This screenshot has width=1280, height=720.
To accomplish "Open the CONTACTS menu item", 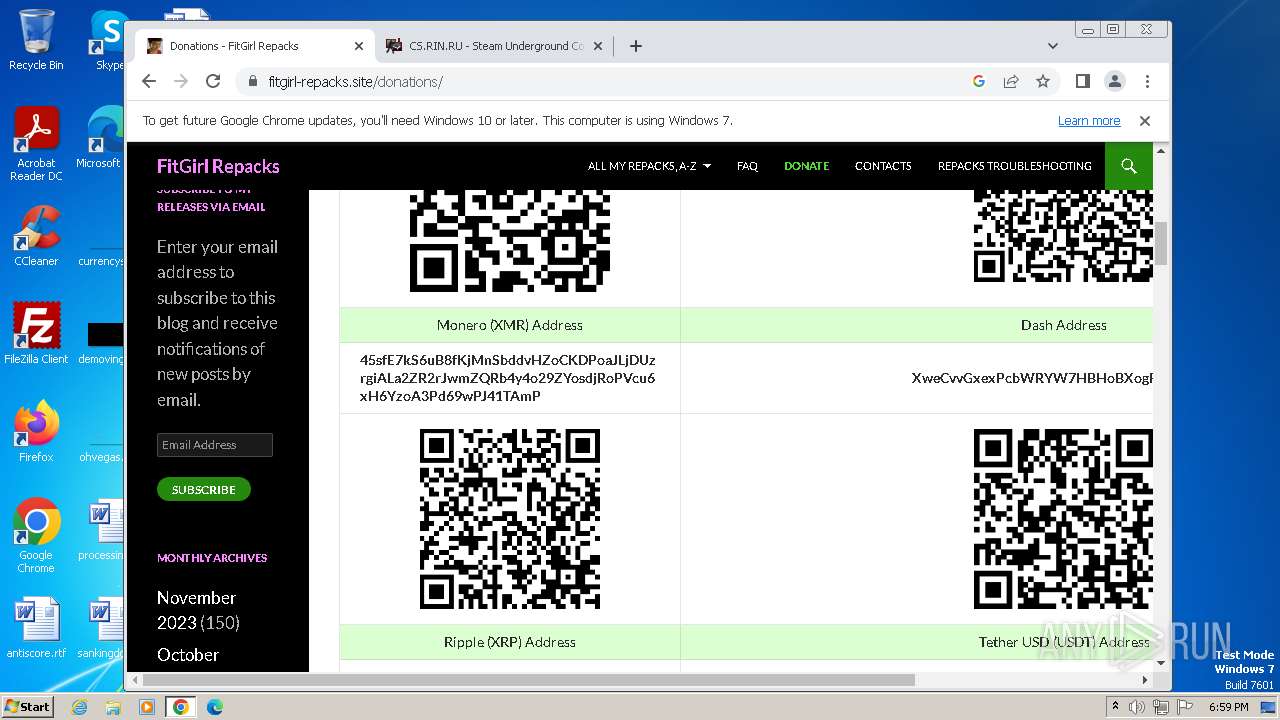I will click(883, 166).
